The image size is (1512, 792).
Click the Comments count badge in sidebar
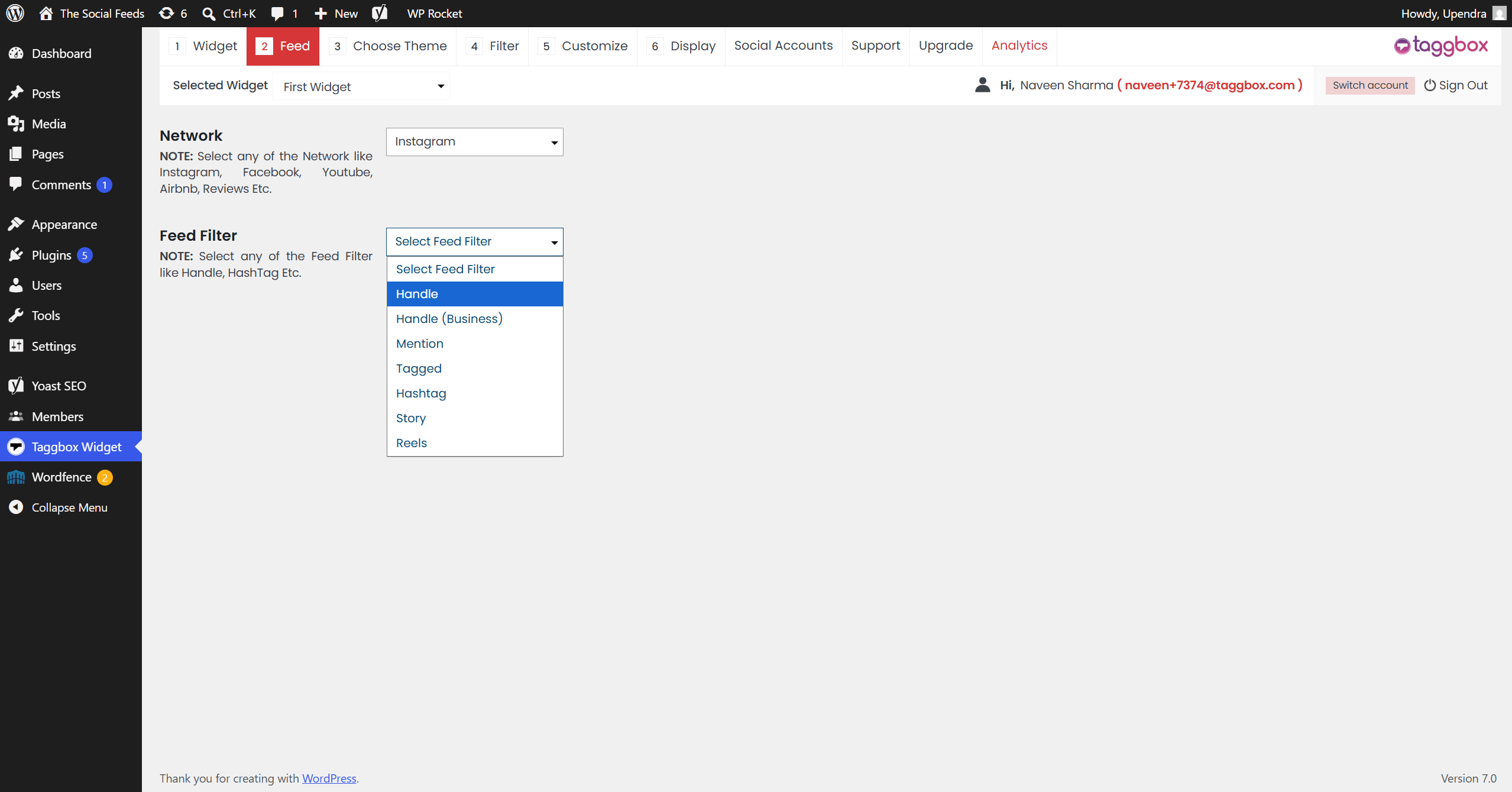click(105, 185)
